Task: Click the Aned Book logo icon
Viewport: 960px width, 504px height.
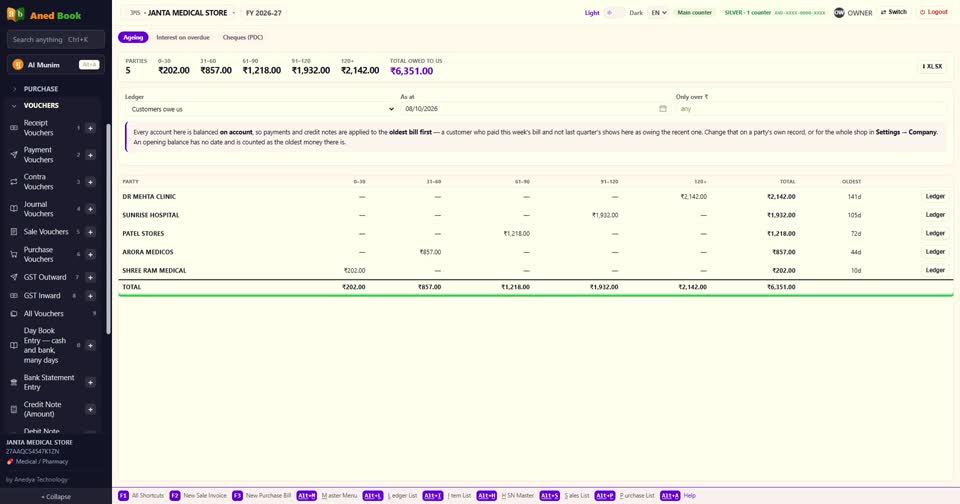Action: coord(15,15)
